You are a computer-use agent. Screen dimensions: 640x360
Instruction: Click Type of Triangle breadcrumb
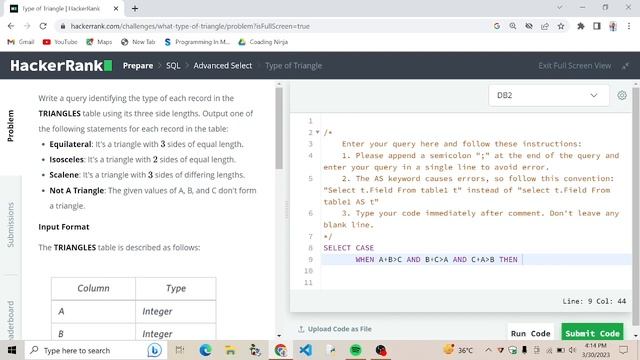coord(293,65)
